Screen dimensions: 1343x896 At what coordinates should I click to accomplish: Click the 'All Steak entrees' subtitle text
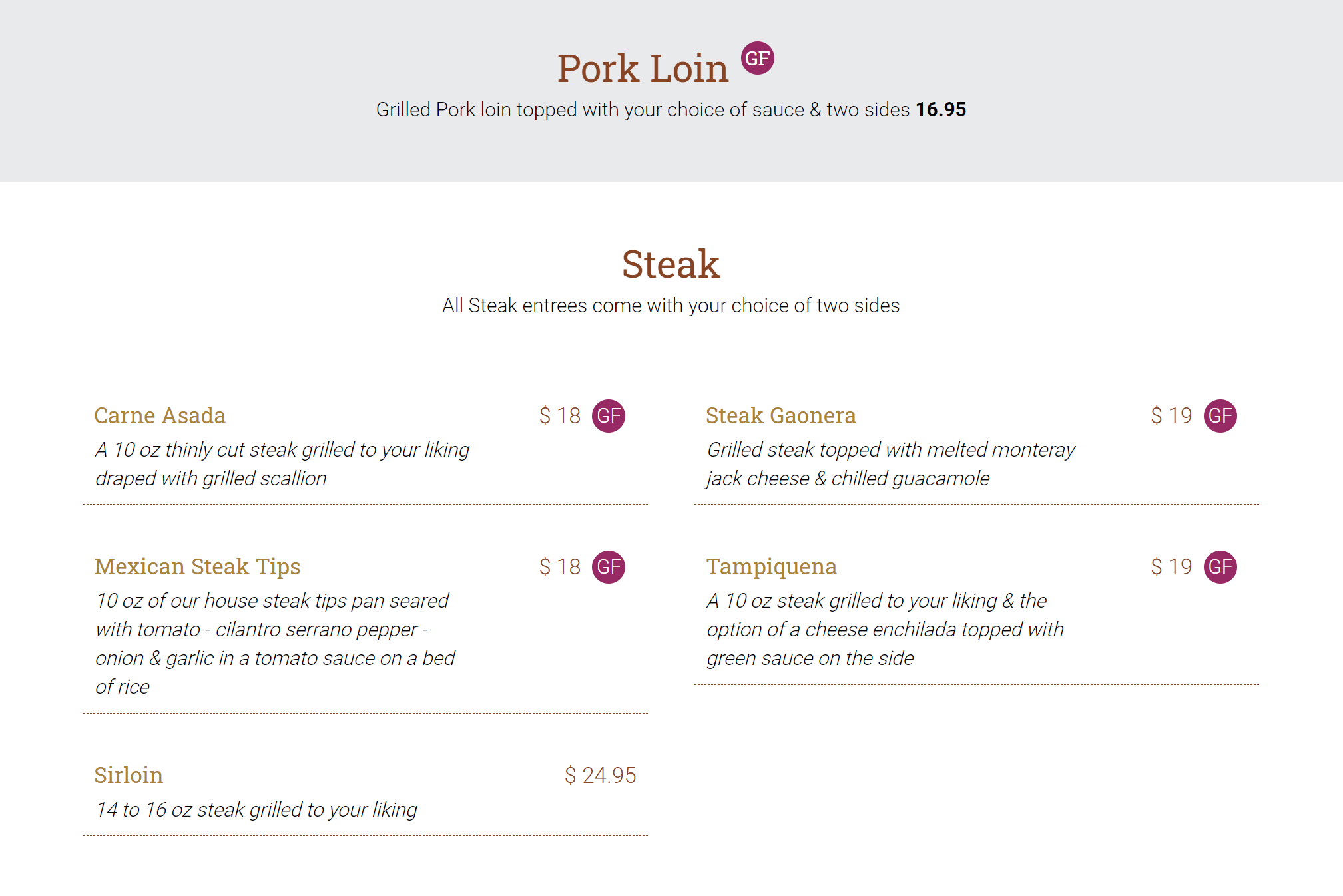pyautogui.click(x=671, y=306)
